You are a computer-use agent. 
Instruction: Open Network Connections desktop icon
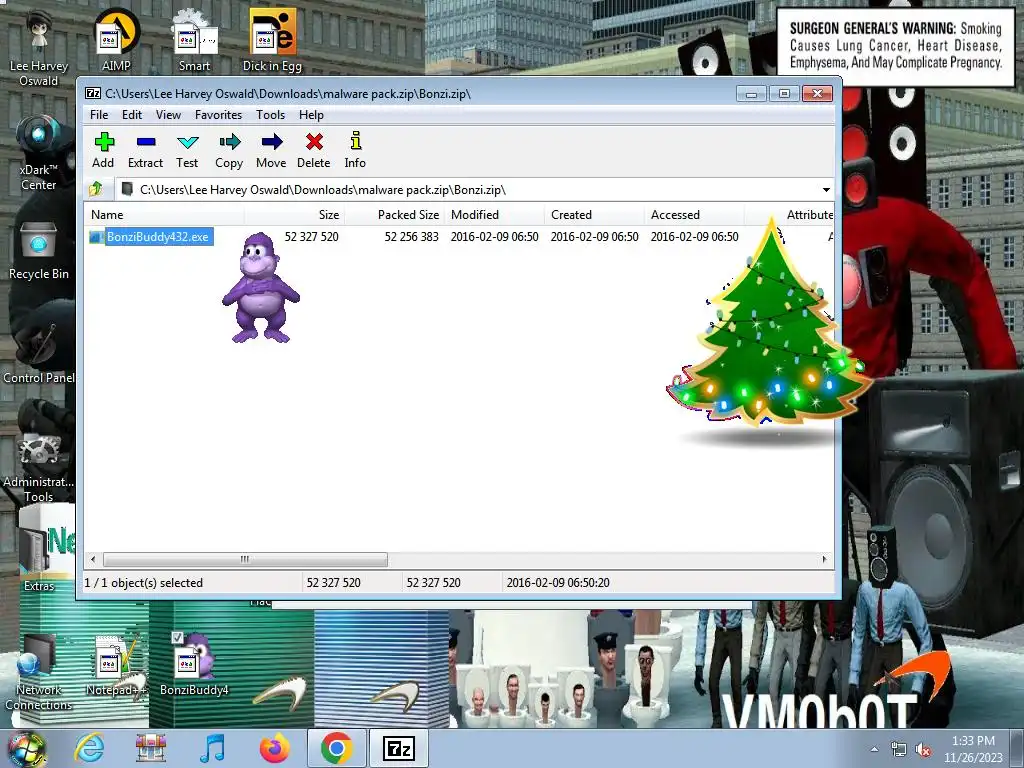pos(39,673)
